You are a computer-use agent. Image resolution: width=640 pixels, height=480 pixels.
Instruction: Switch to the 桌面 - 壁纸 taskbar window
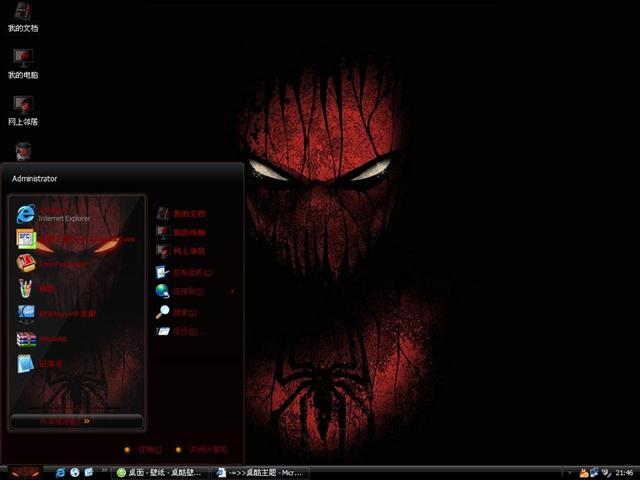pyautogui.click(x=160, y=472)
